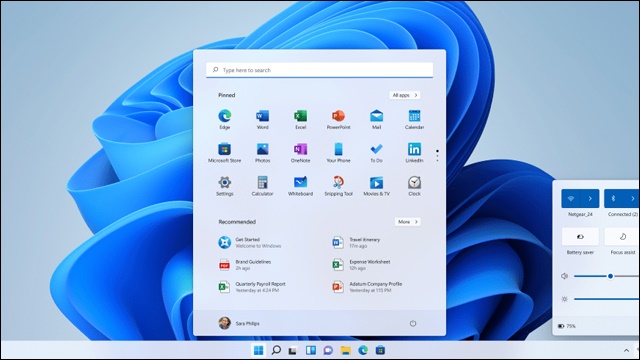
Task: Click More in Recommended section
Action: 408,222
